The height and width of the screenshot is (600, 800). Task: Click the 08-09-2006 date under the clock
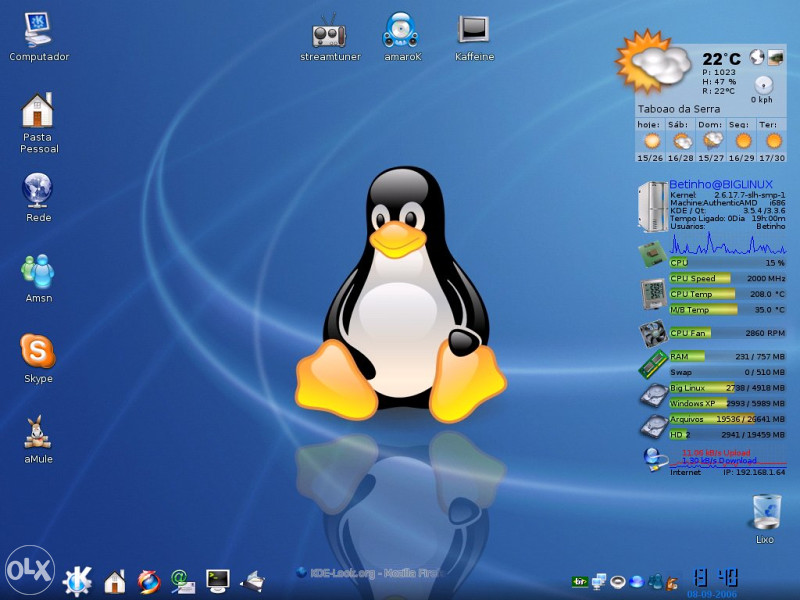(712, 594)
